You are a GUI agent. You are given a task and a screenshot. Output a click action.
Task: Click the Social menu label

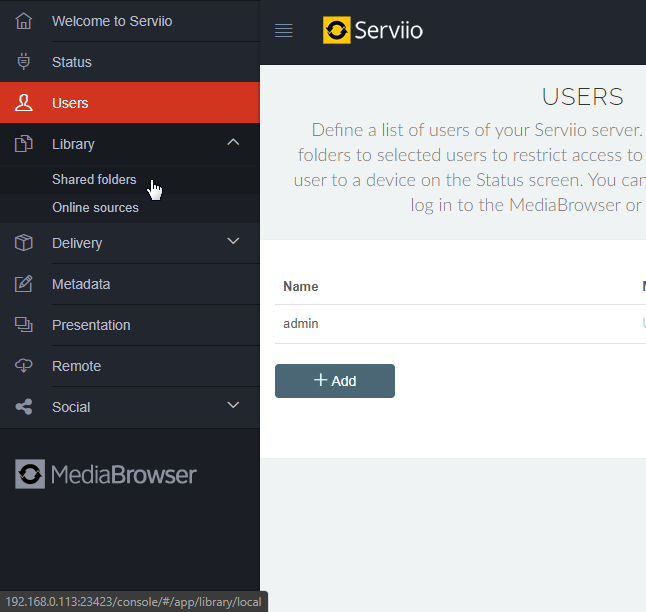(x=71, y=407)
